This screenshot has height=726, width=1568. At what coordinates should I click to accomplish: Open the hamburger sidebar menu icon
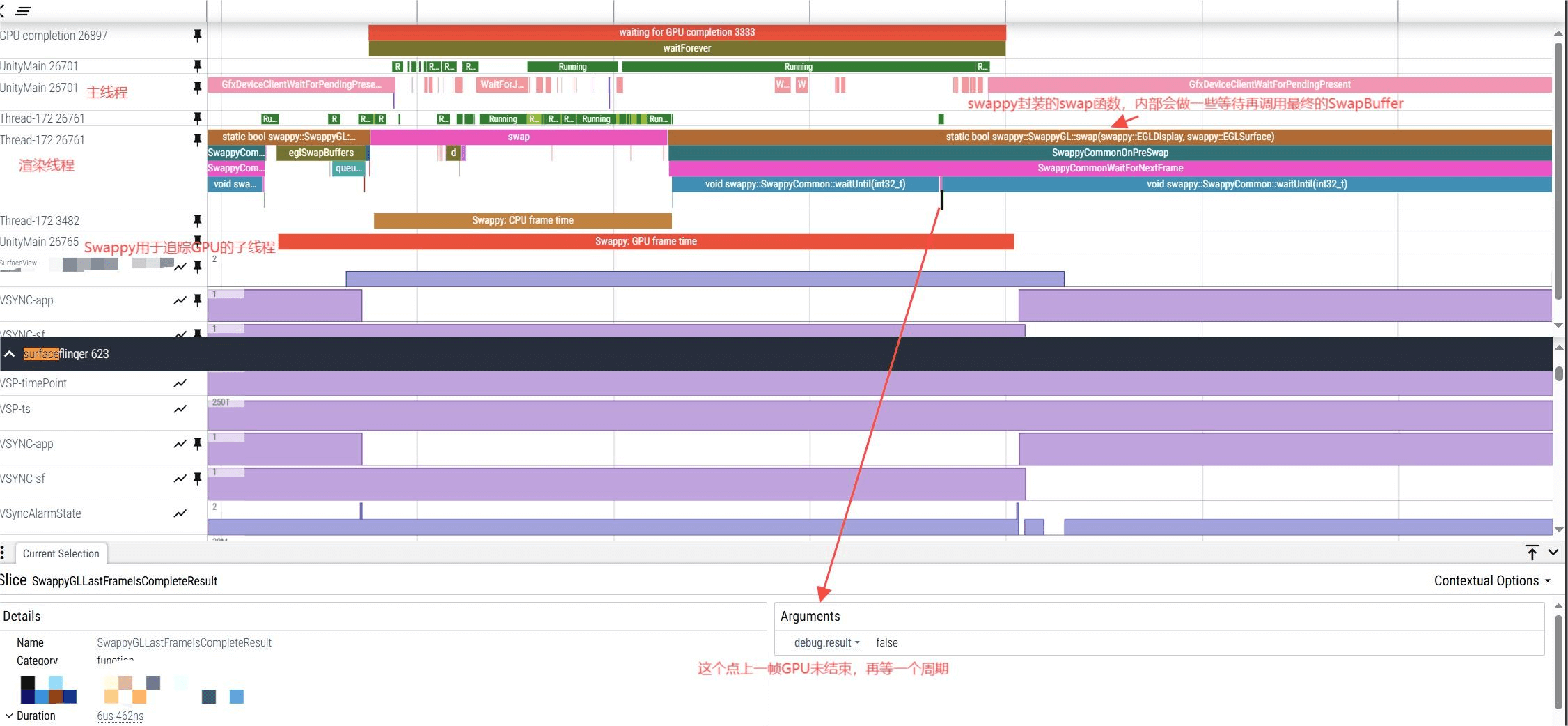[23, 11]
